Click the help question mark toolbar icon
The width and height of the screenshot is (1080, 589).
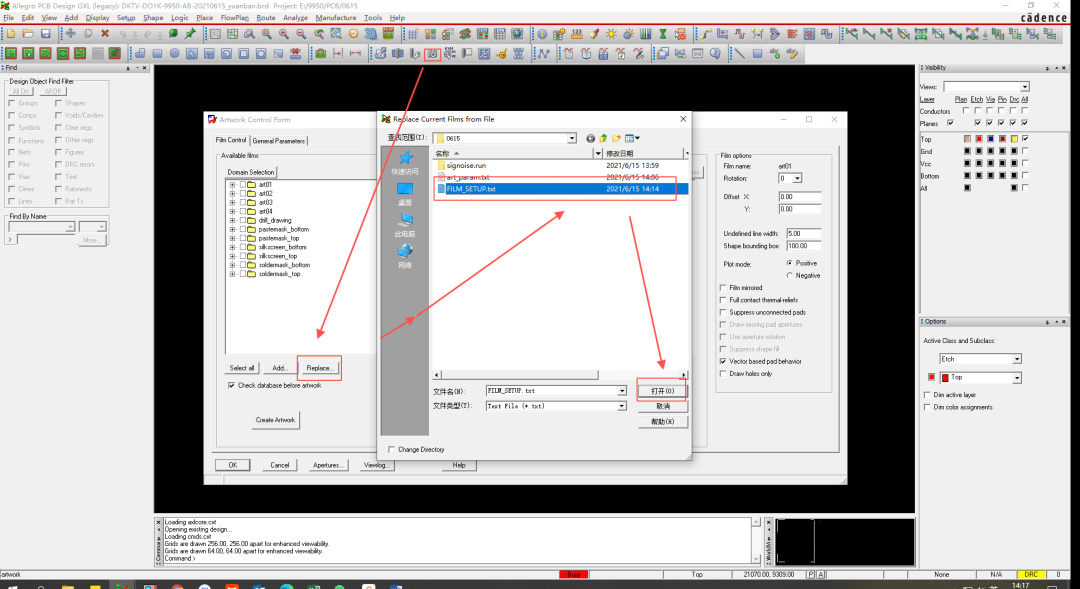coord(715,53)
